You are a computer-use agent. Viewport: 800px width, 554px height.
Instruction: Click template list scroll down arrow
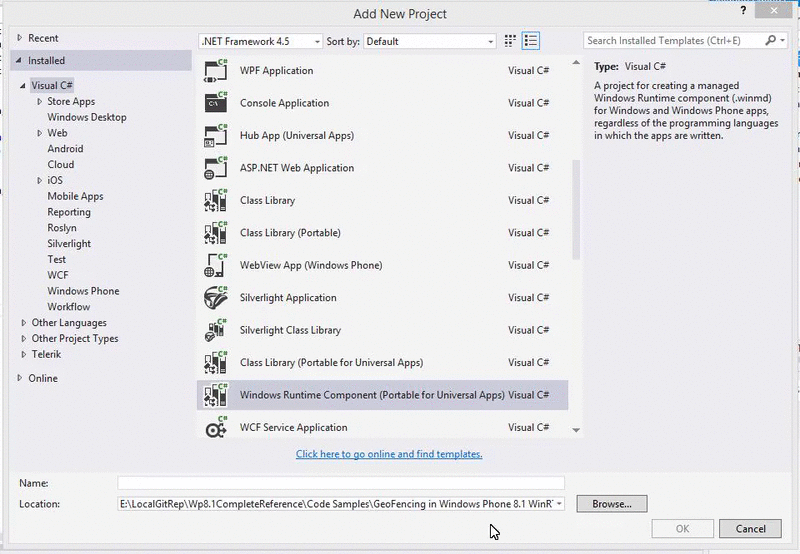click(576, 430)
